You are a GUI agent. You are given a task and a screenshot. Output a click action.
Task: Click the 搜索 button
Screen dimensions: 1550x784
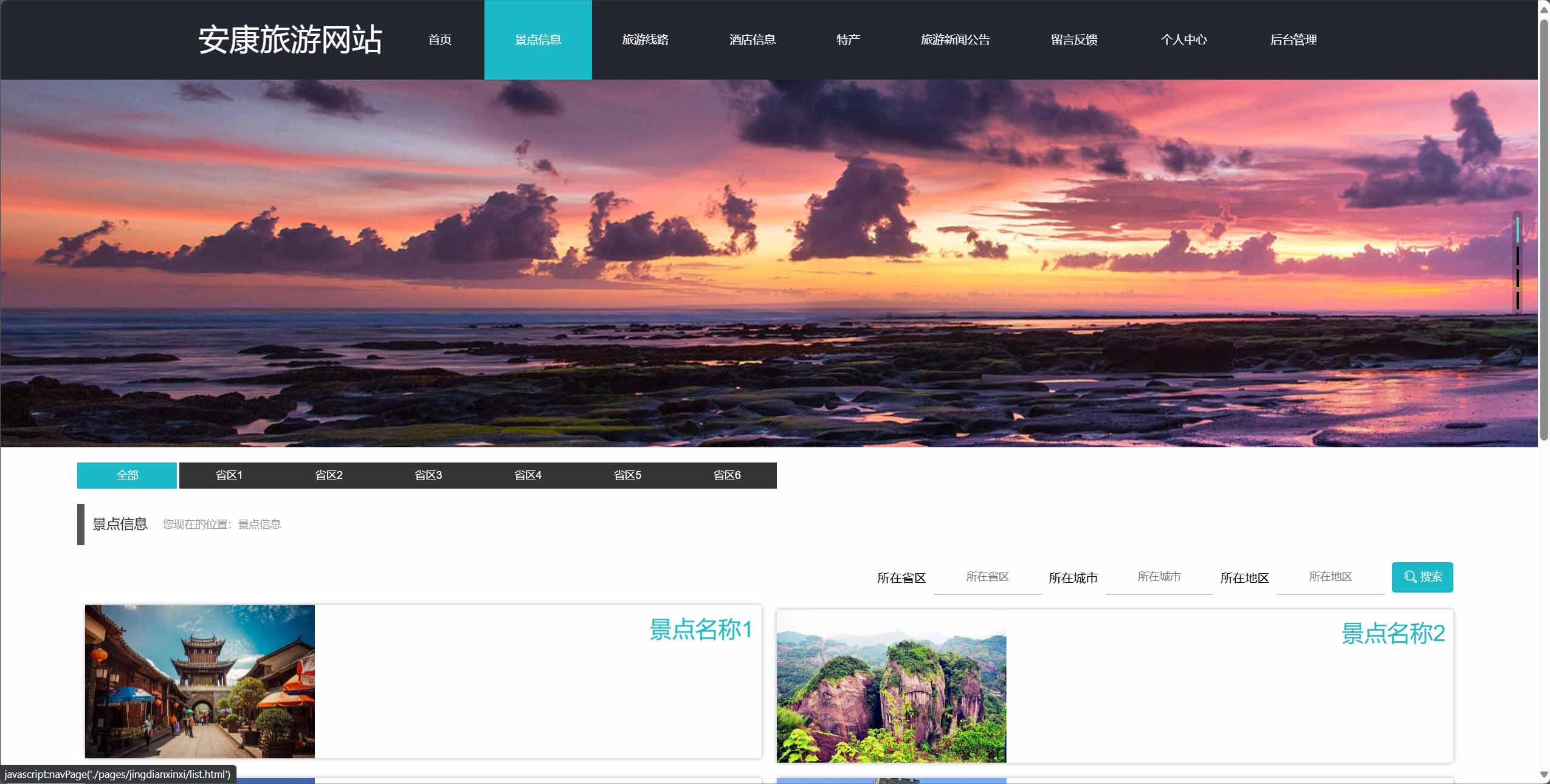click(x=1422, y=577)
